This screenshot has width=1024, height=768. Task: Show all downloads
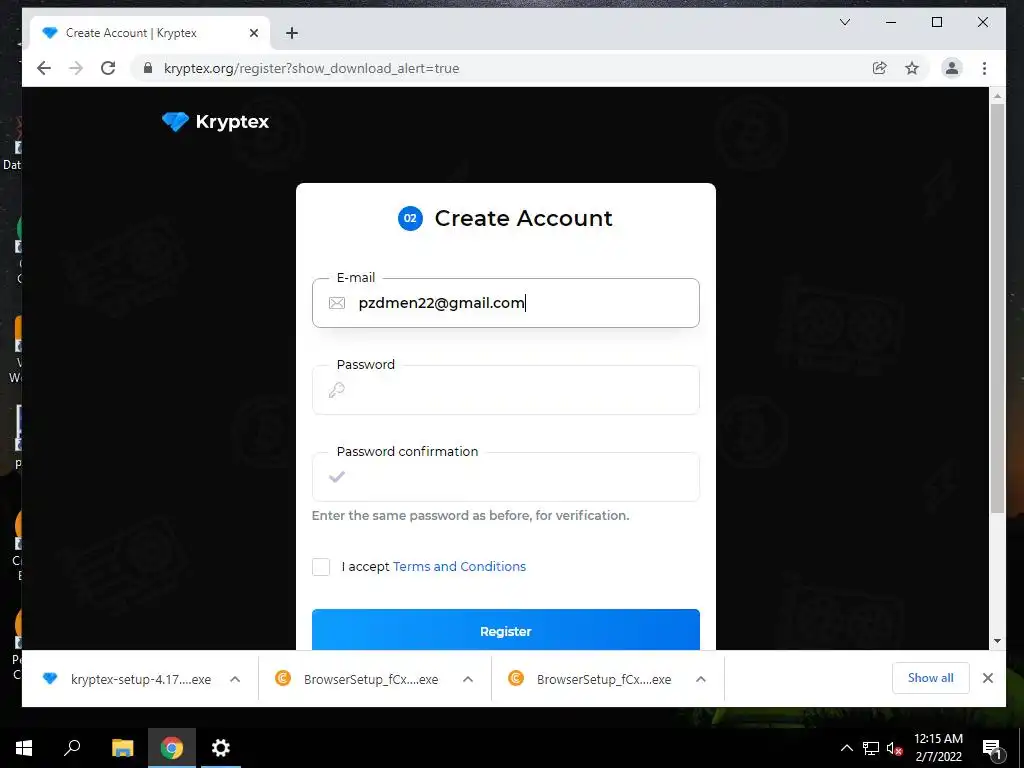point(931,678)
